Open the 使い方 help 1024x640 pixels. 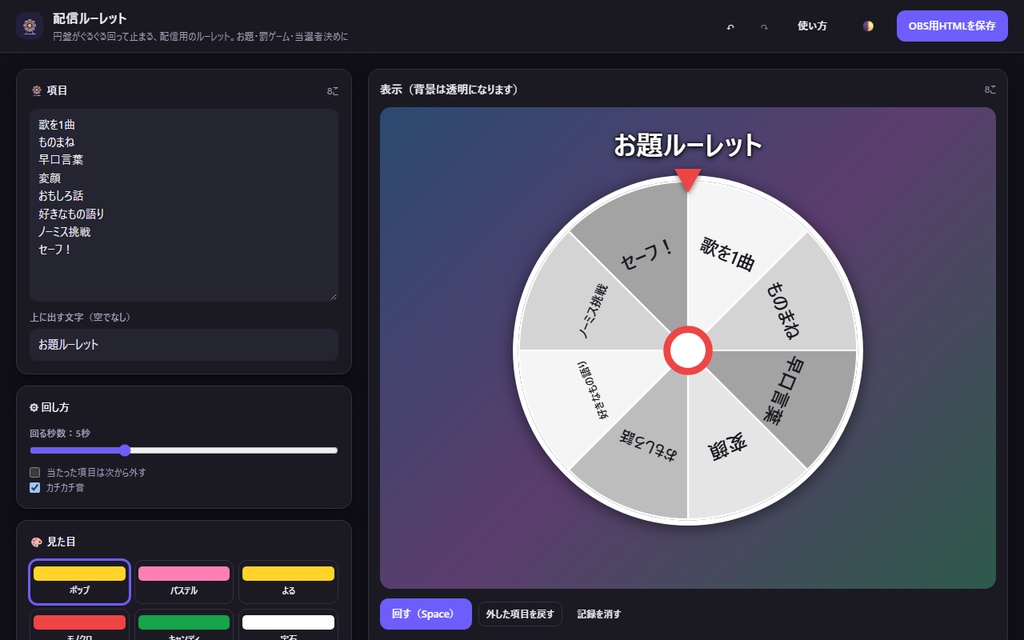point(812,26)
